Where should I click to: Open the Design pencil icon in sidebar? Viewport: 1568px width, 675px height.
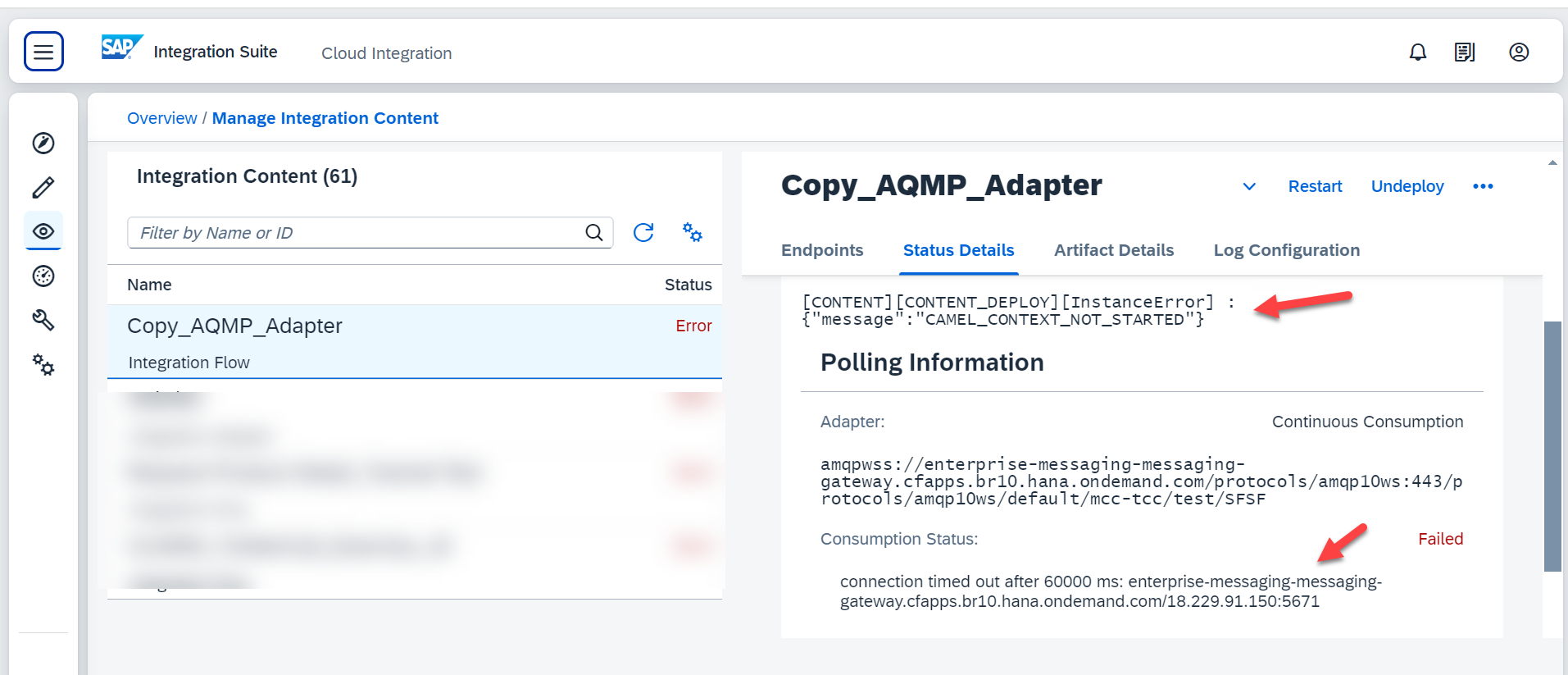coord(43,187)
